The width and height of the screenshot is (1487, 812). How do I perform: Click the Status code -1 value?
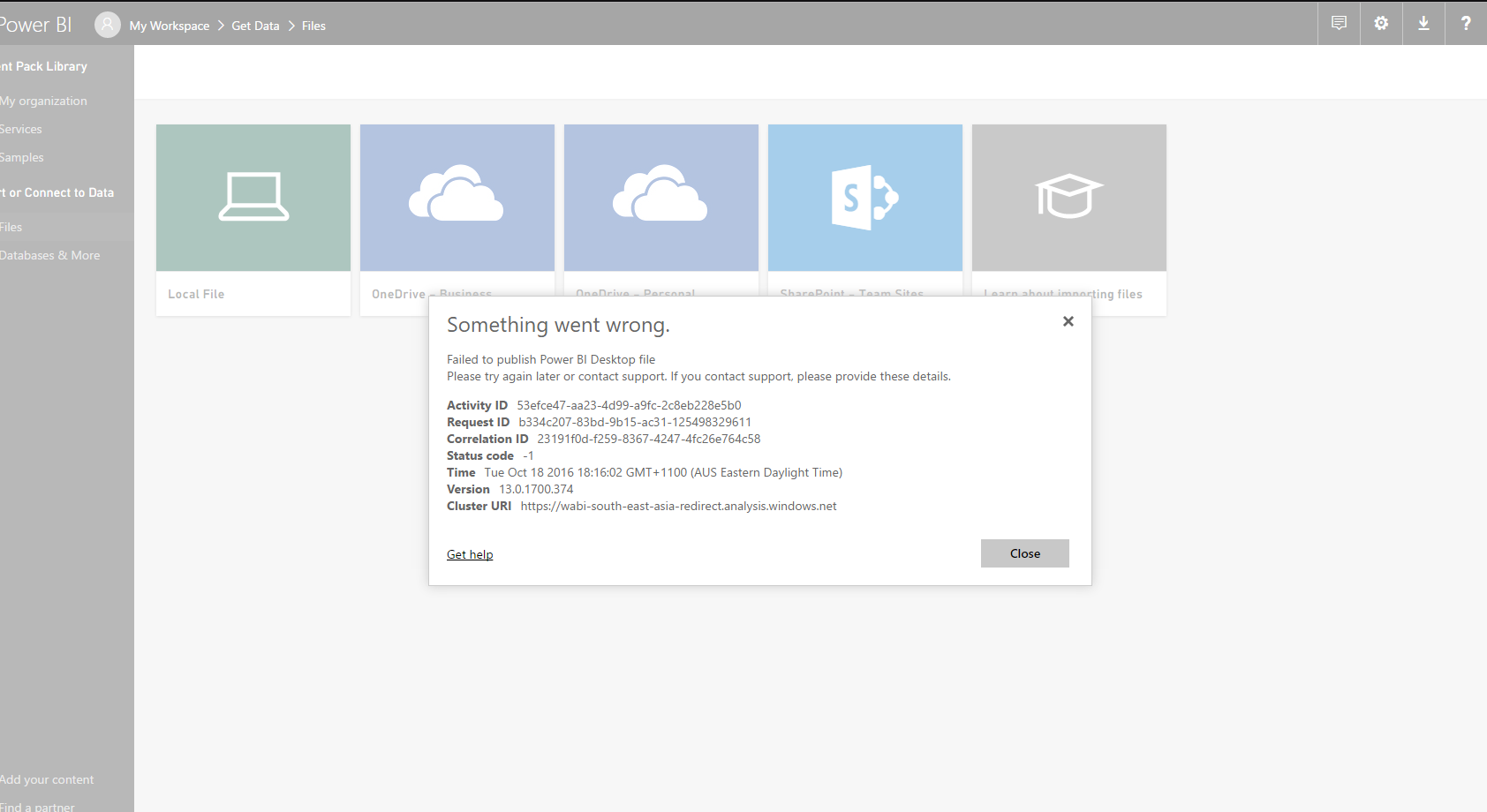pyautogui.click(x=528, y=455)
